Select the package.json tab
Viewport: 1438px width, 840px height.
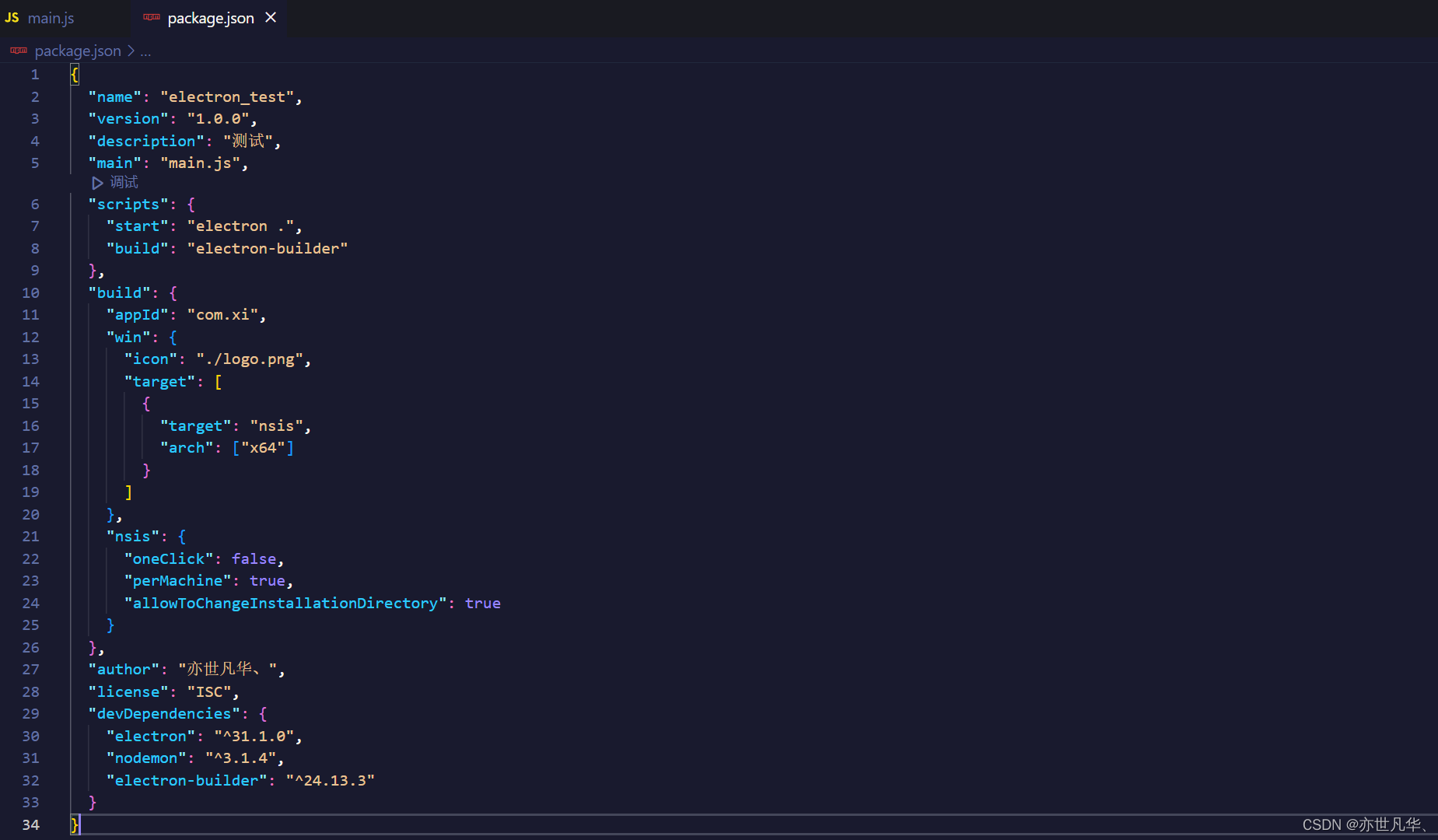click(210, 18)
